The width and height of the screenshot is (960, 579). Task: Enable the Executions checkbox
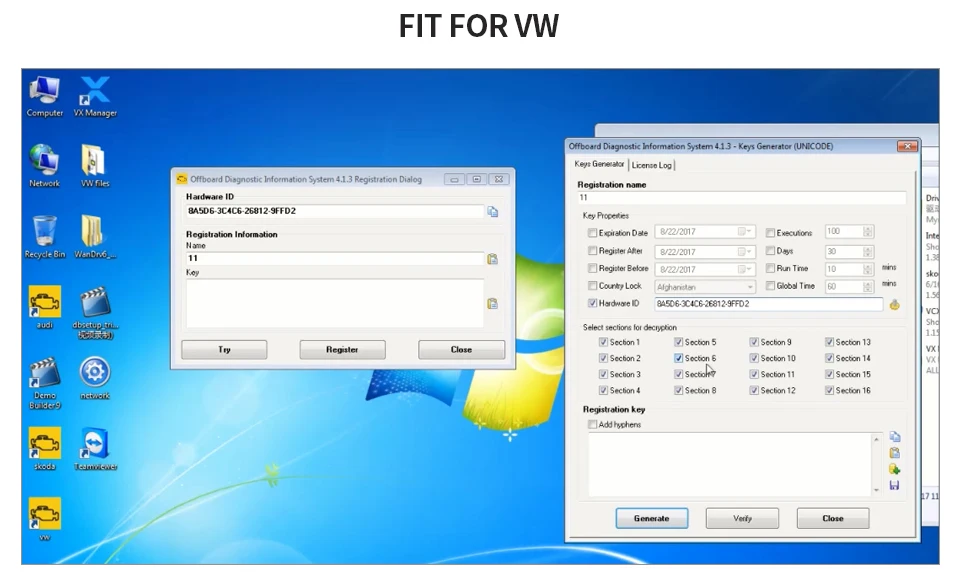pos(770,233)
